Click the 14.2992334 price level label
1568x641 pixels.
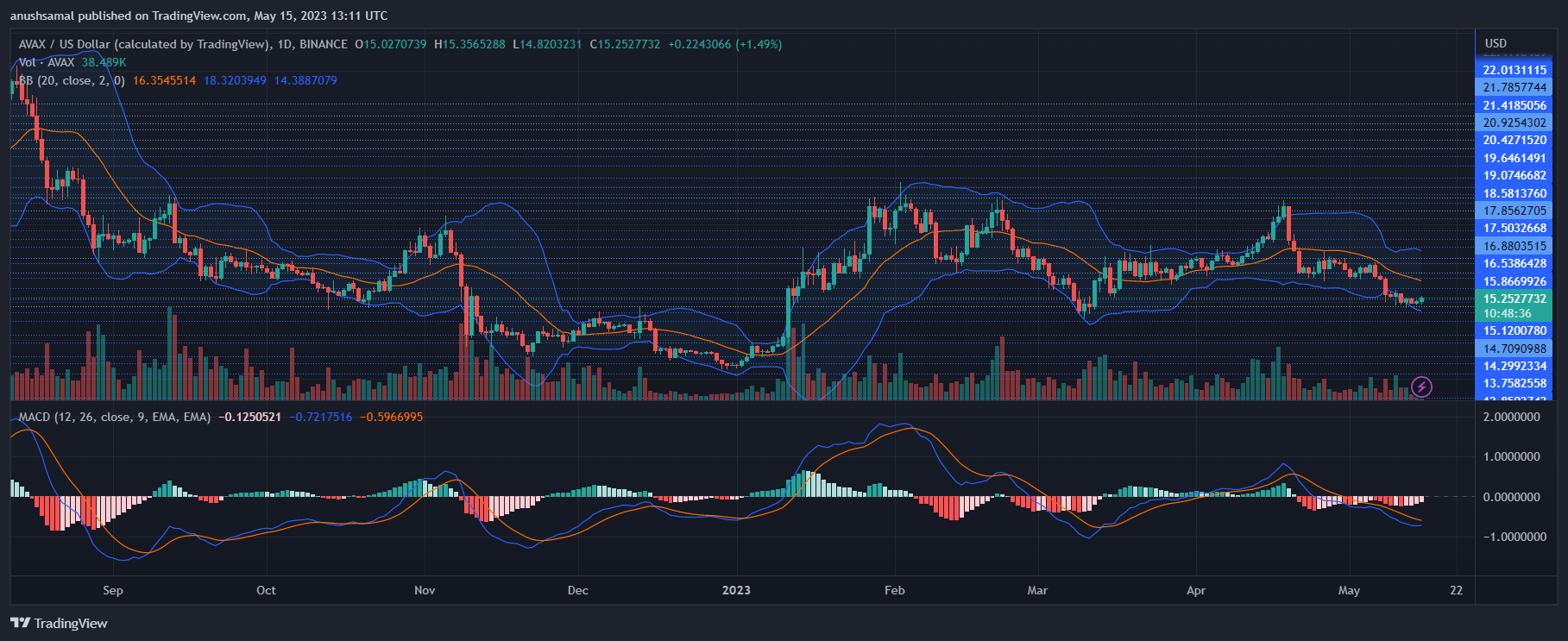pyautogui.click(x=1514, y=366)
